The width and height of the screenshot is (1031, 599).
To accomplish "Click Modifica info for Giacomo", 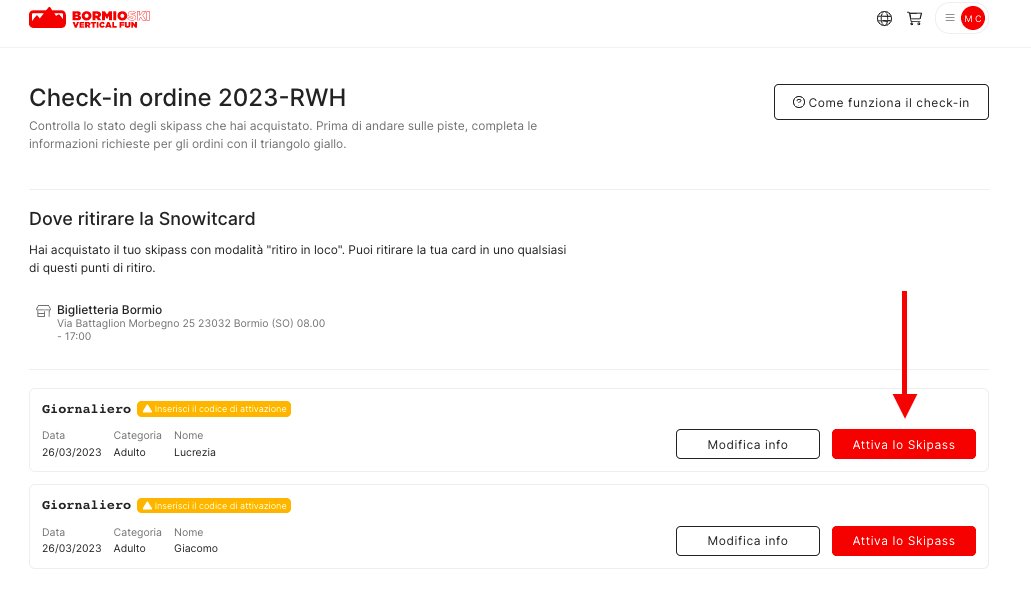I will point(748,540).
